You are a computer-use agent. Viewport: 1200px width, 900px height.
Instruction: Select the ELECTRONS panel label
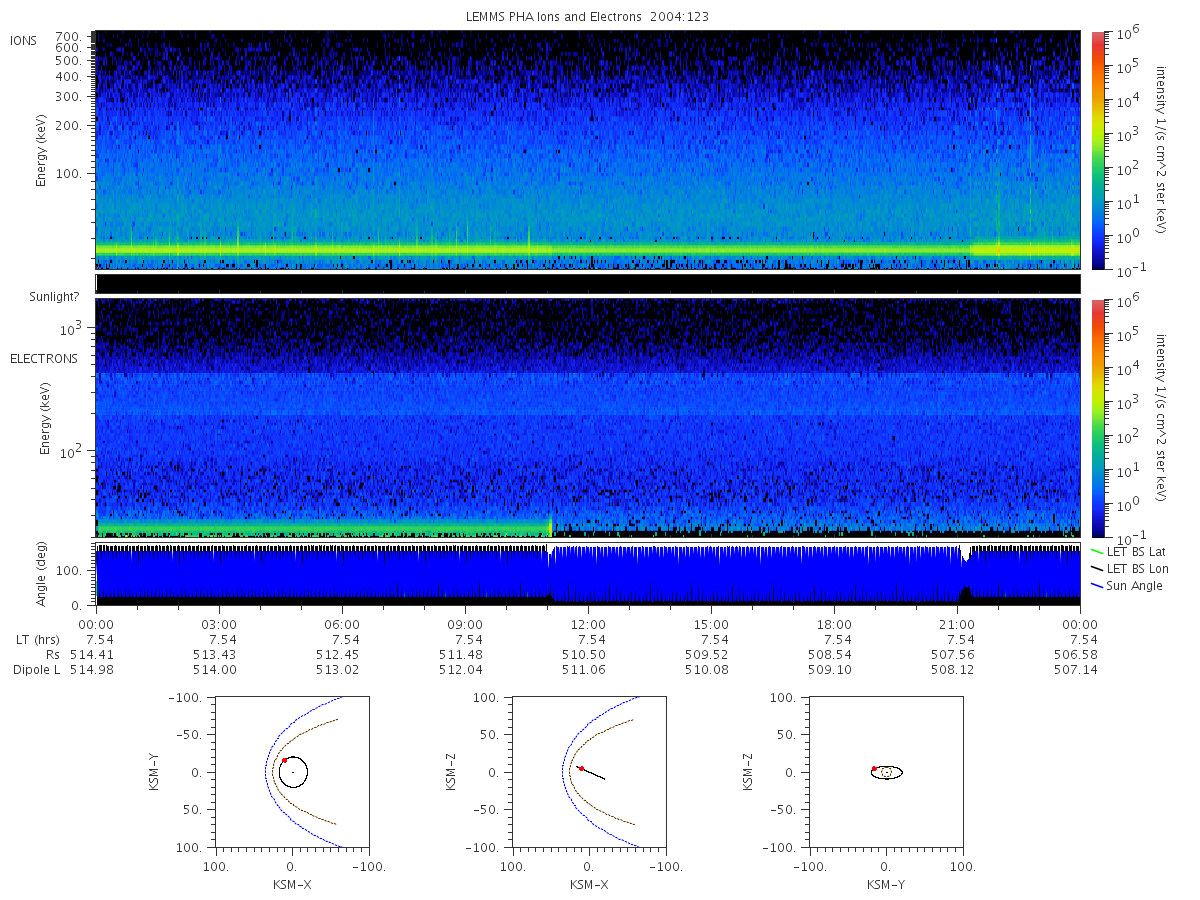43,358
